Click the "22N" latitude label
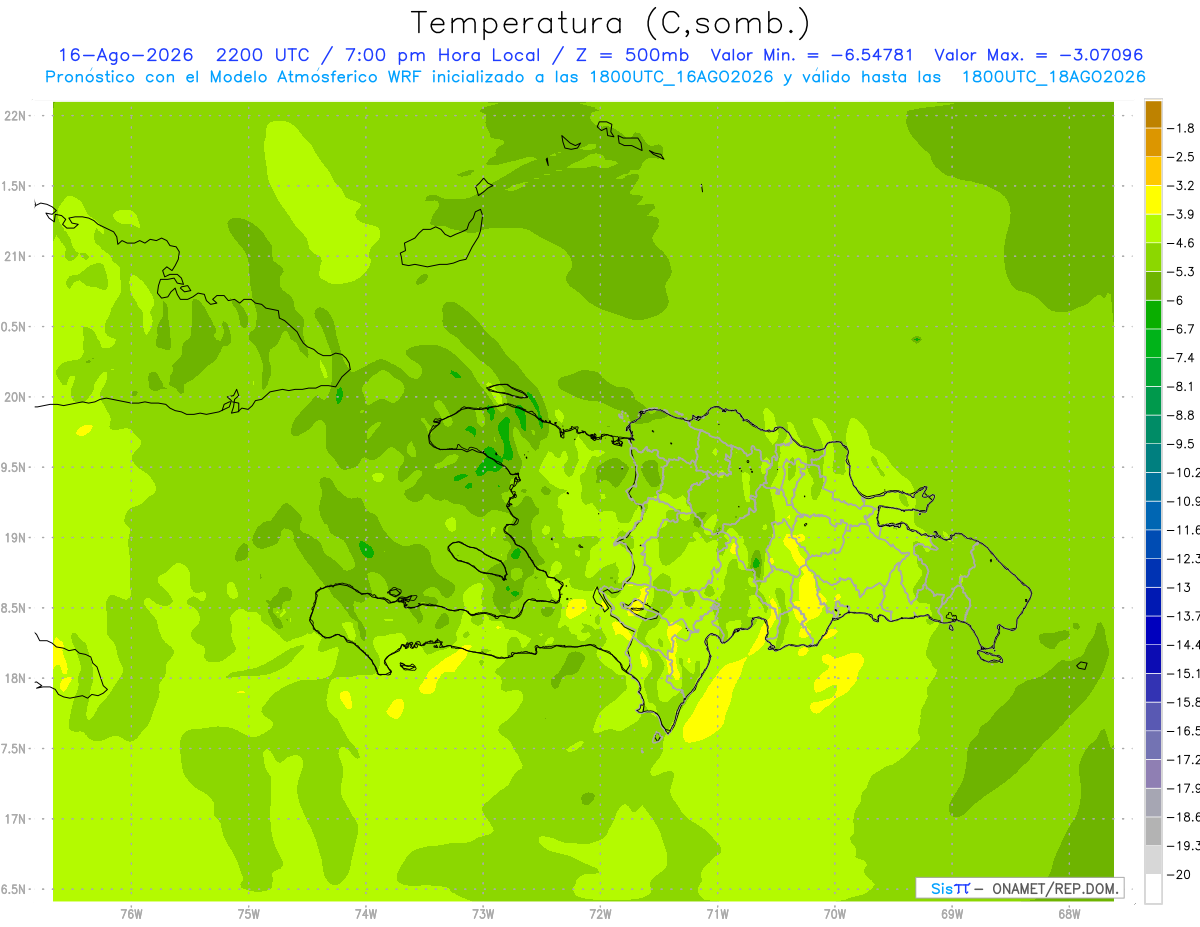Viewport: 1200px width, 927px height. click(x=15, y=115)
